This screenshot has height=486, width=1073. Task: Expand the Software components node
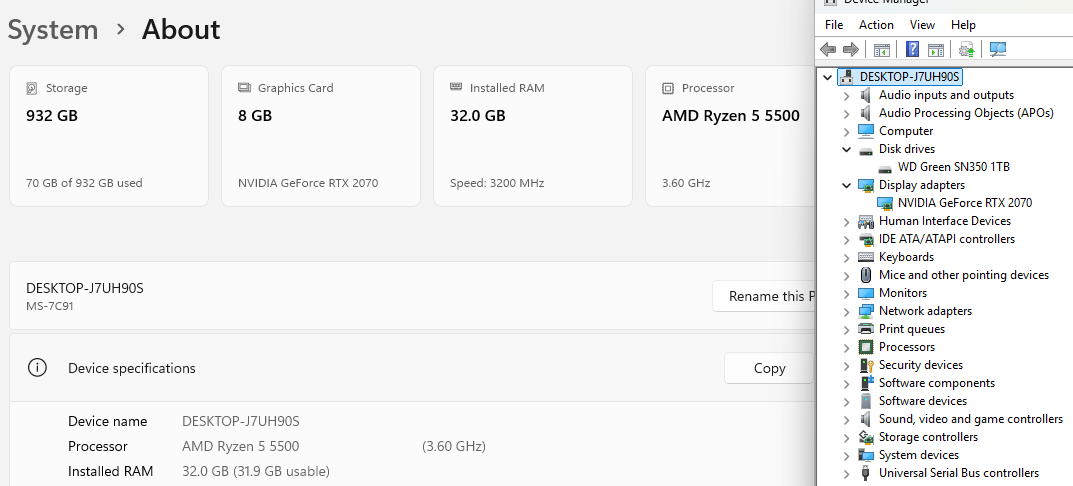point(846,383)
